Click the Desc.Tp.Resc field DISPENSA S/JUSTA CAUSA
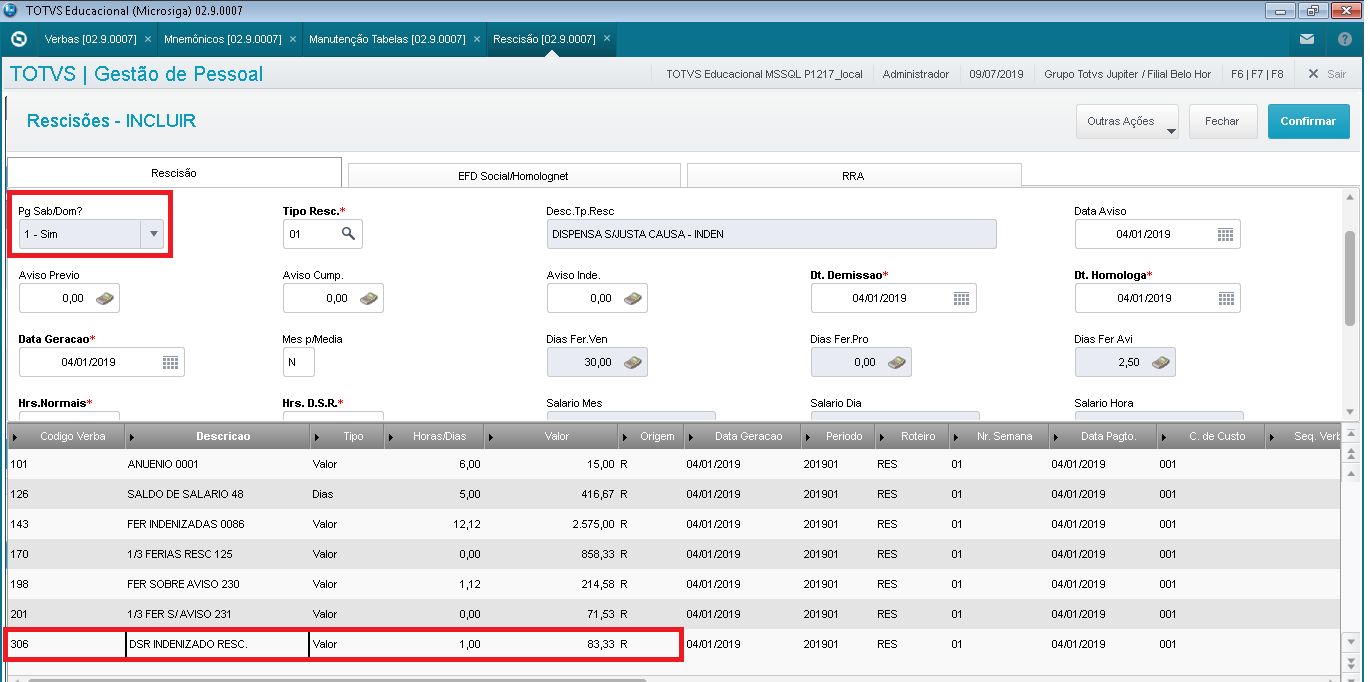Screen dimensions: 1370x682 coord(771,234)
